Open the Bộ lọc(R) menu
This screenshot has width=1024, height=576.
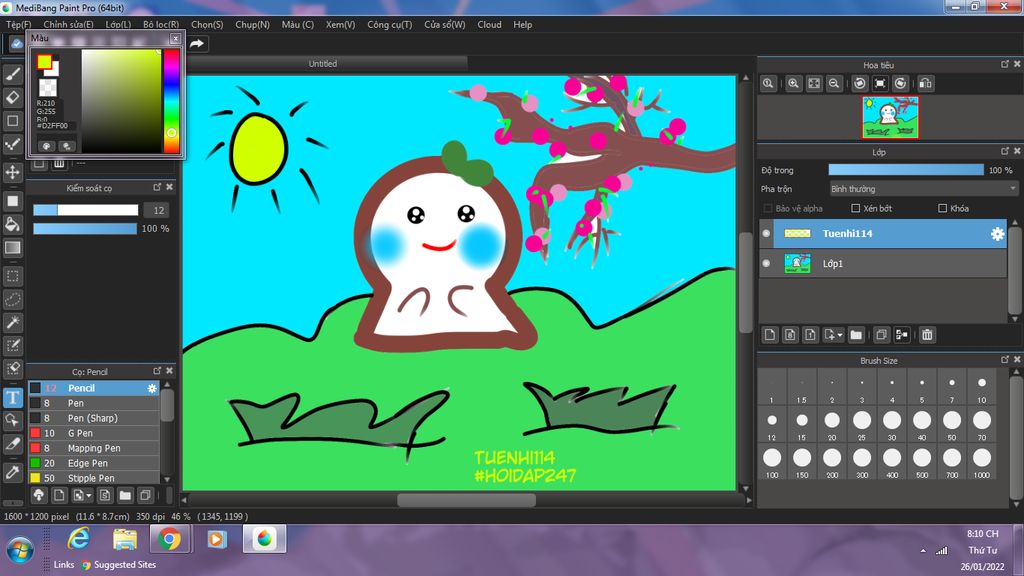(x=161, y=25)
